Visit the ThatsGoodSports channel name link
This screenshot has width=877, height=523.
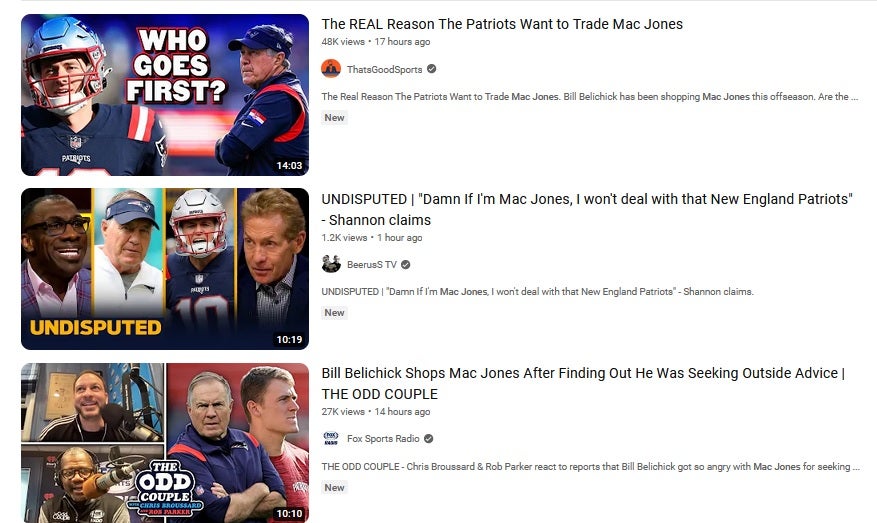(384, 69)
